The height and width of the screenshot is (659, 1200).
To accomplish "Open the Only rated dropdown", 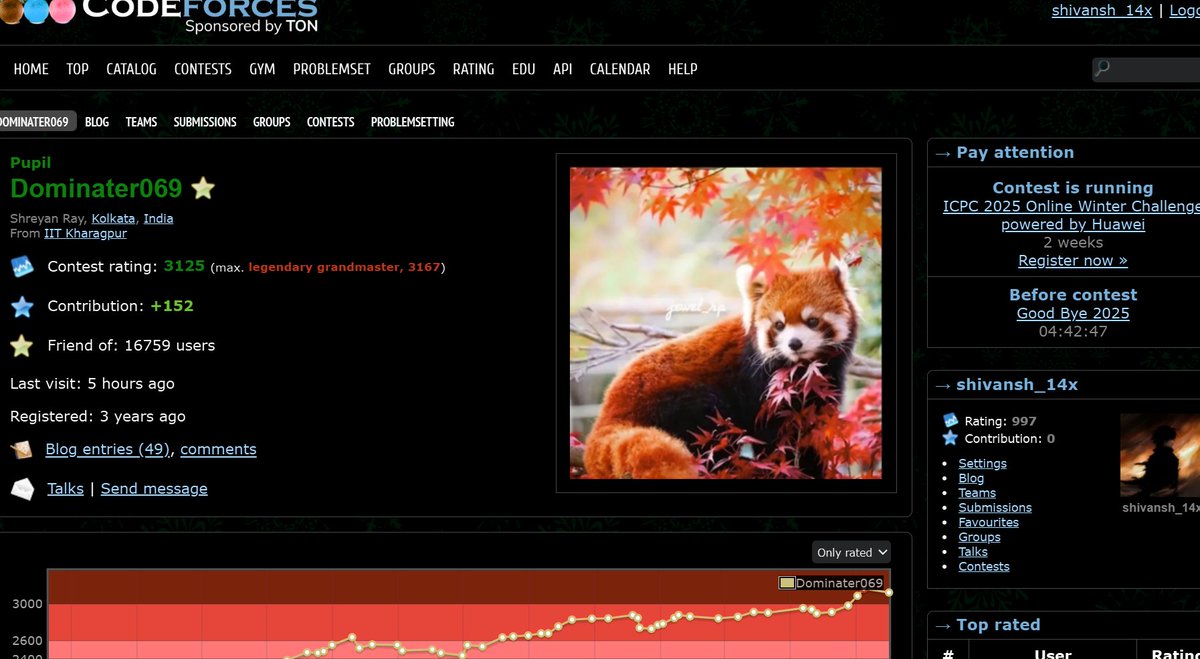I will [851, 552].
